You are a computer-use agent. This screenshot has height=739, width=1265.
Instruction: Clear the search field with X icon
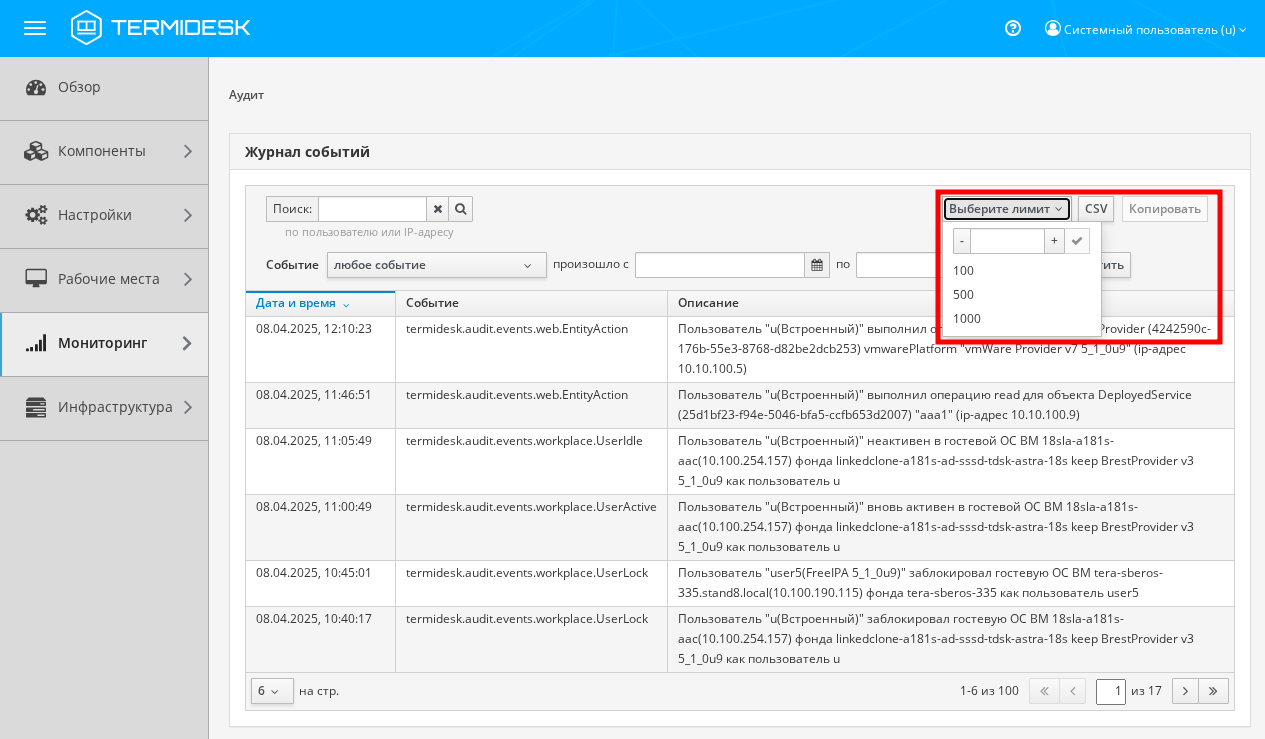[437, 209]
